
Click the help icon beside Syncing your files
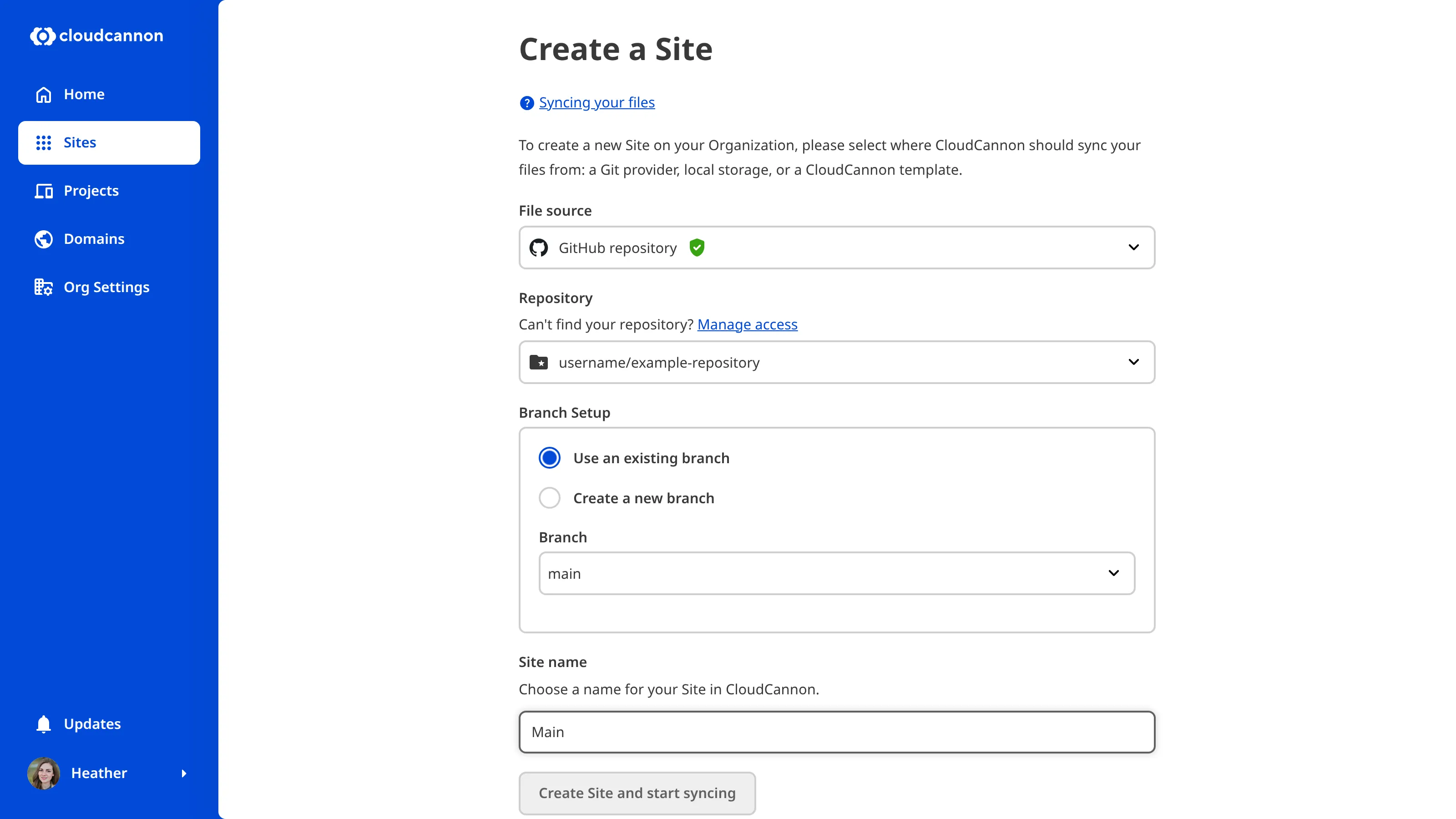point(526,102)
